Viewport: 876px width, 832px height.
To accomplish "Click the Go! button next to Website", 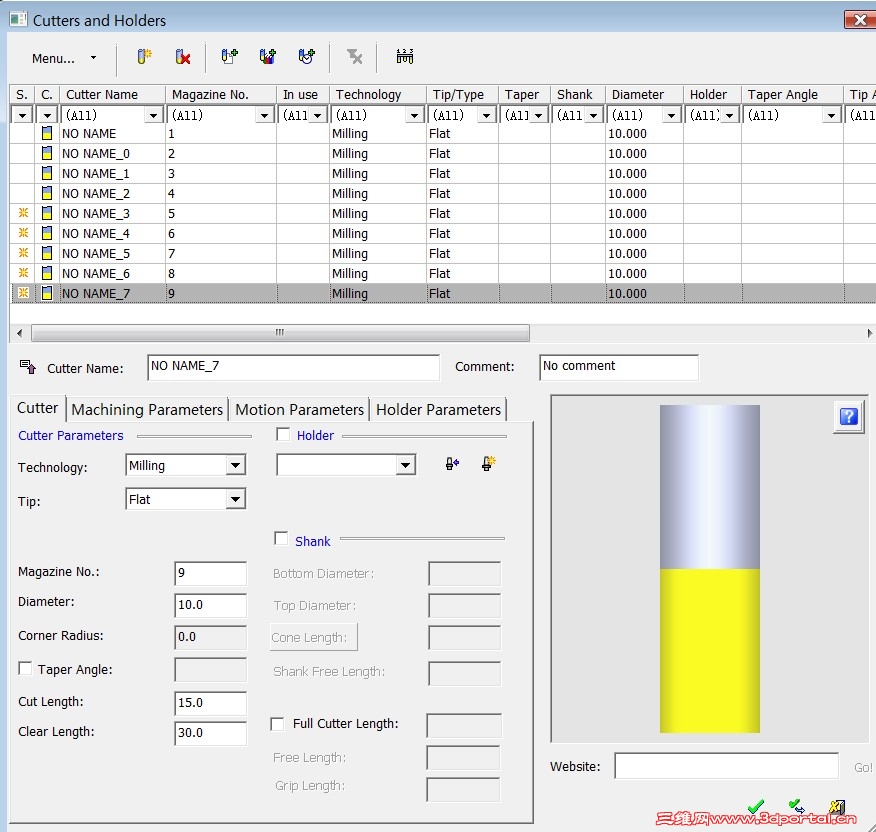I will tap(863, 767).
